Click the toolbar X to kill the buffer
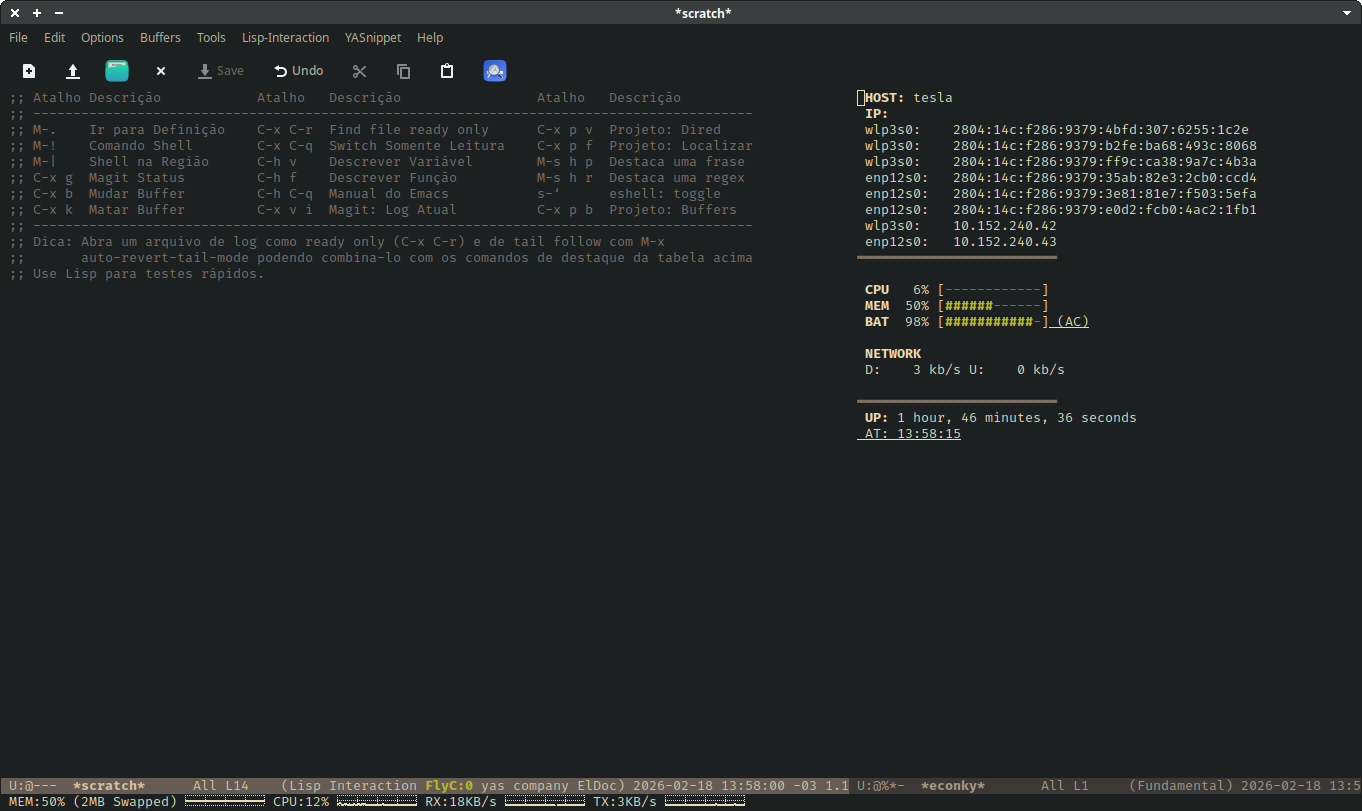The height and width of the screenshot is (811, 1362). tap(161, 71)
